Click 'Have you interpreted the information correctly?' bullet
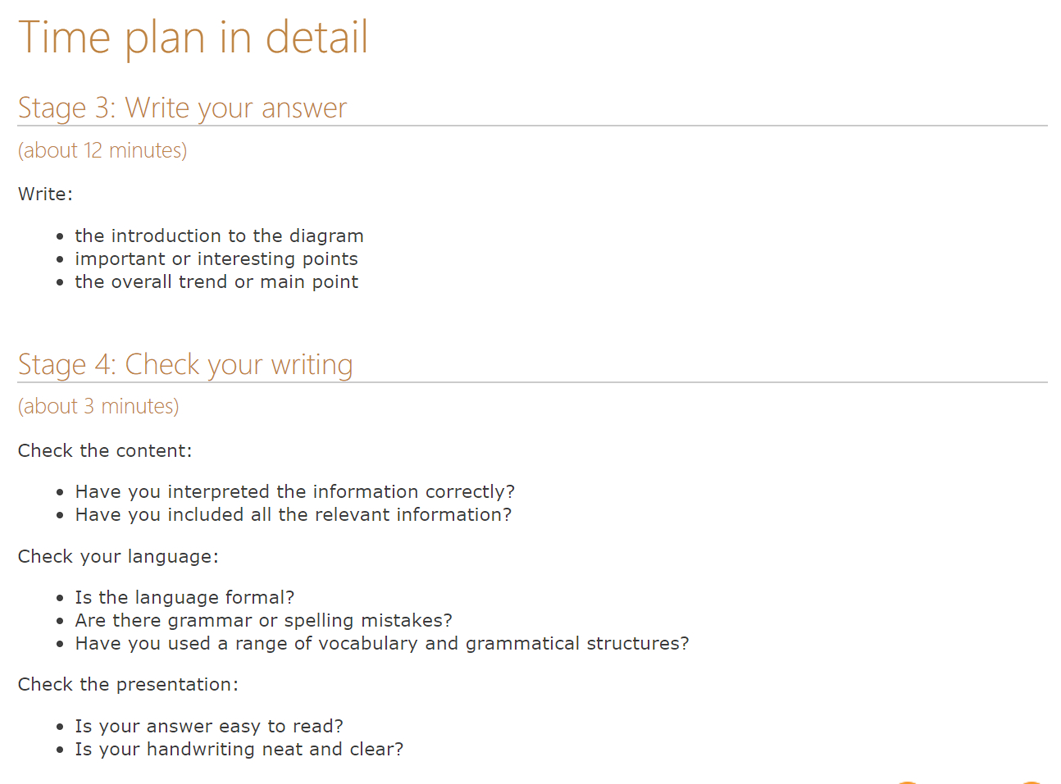 pos(295,492)
